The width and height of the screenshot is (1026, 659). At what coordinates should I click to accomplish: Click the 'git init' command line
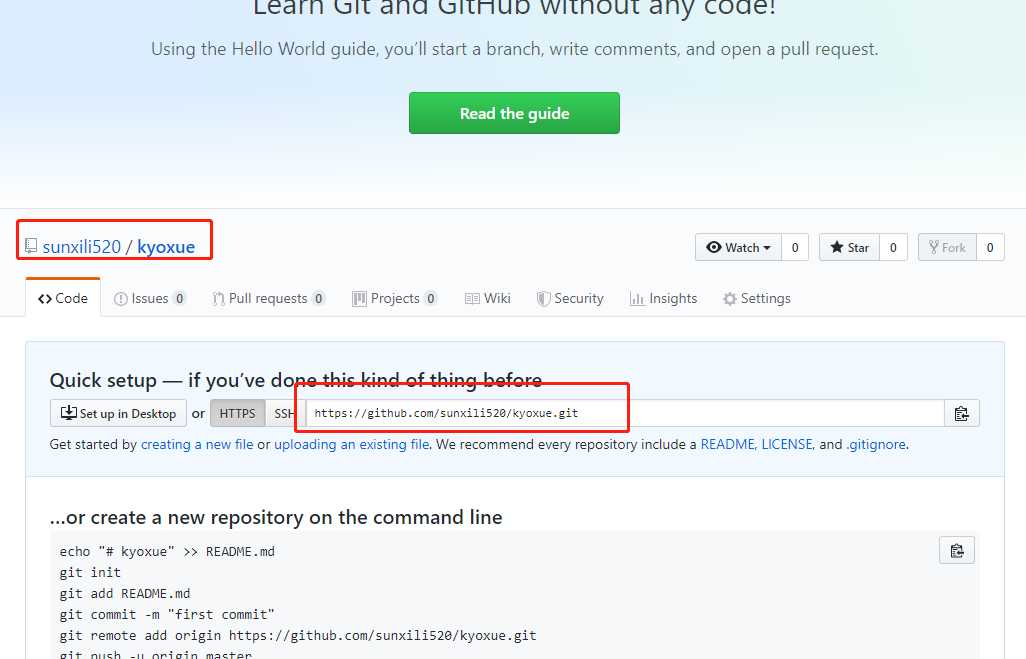90,573
